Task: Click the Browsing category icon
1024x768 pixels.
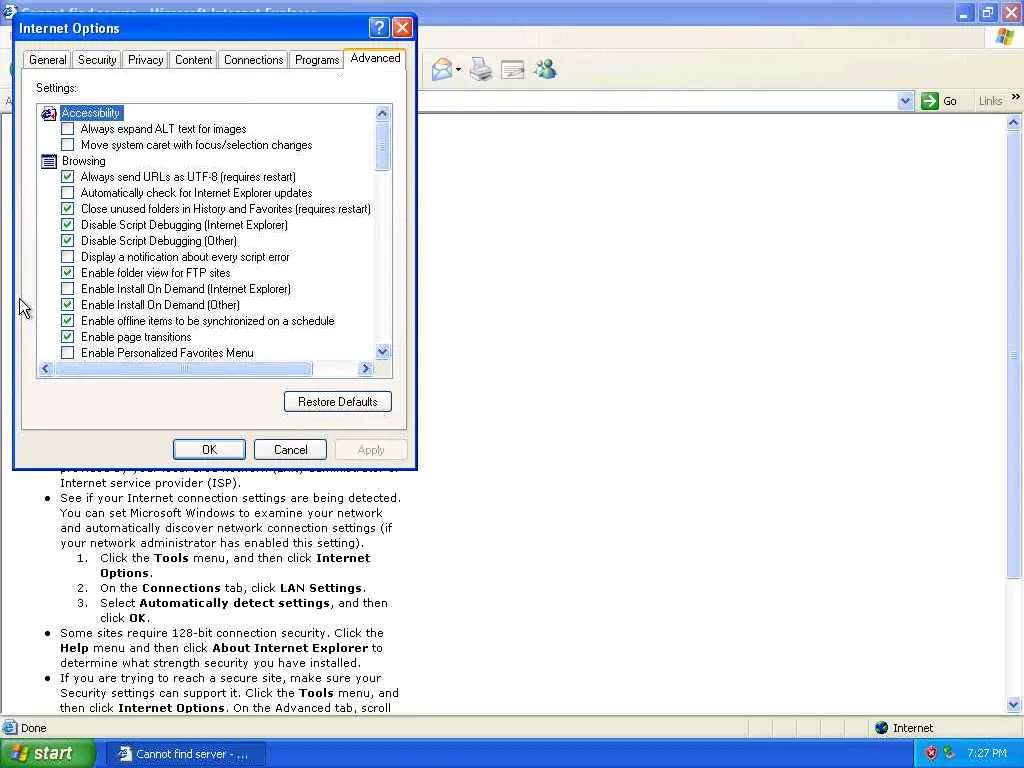Action: click(x=49, y=161)
